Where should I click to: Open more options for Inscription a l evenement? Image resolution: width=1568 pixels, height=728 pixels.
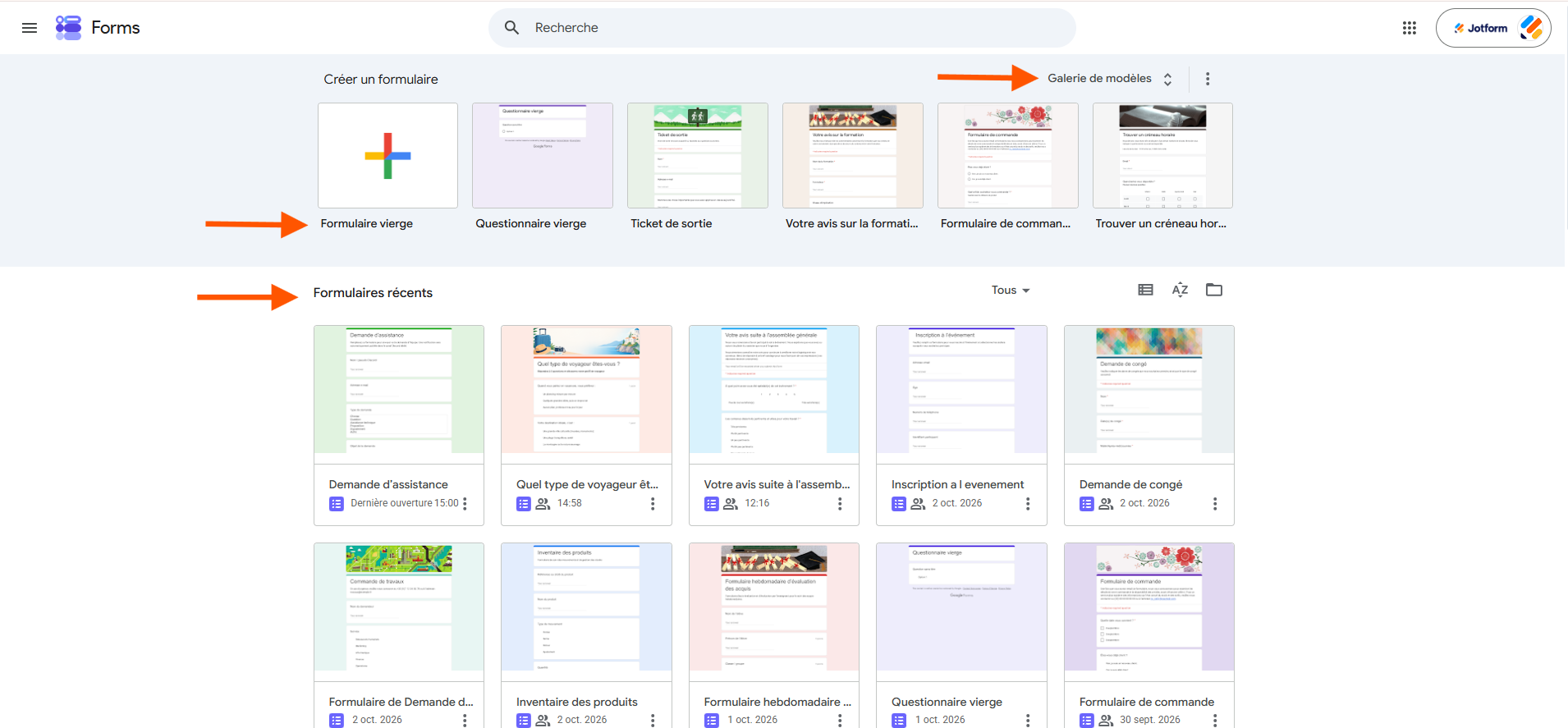tap(1028, 504)
